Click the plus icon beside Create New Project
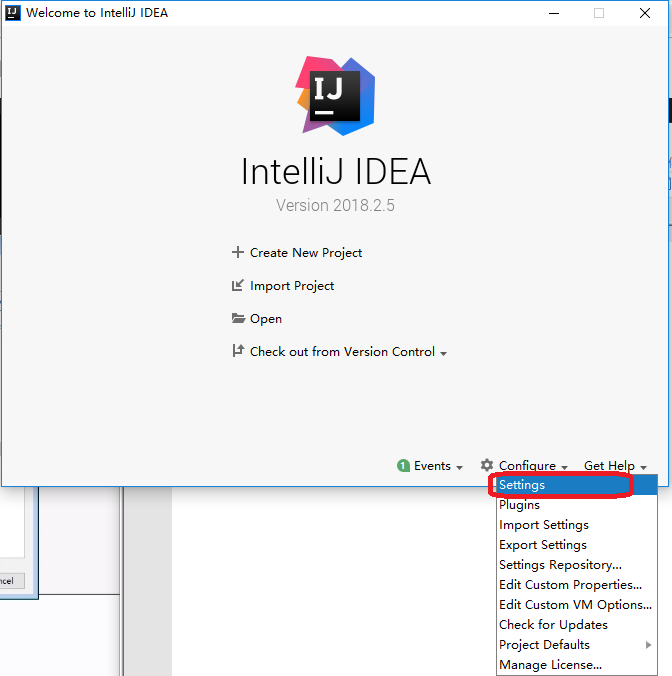This screenshot has width=672, height=676. (x=238, y=252)
